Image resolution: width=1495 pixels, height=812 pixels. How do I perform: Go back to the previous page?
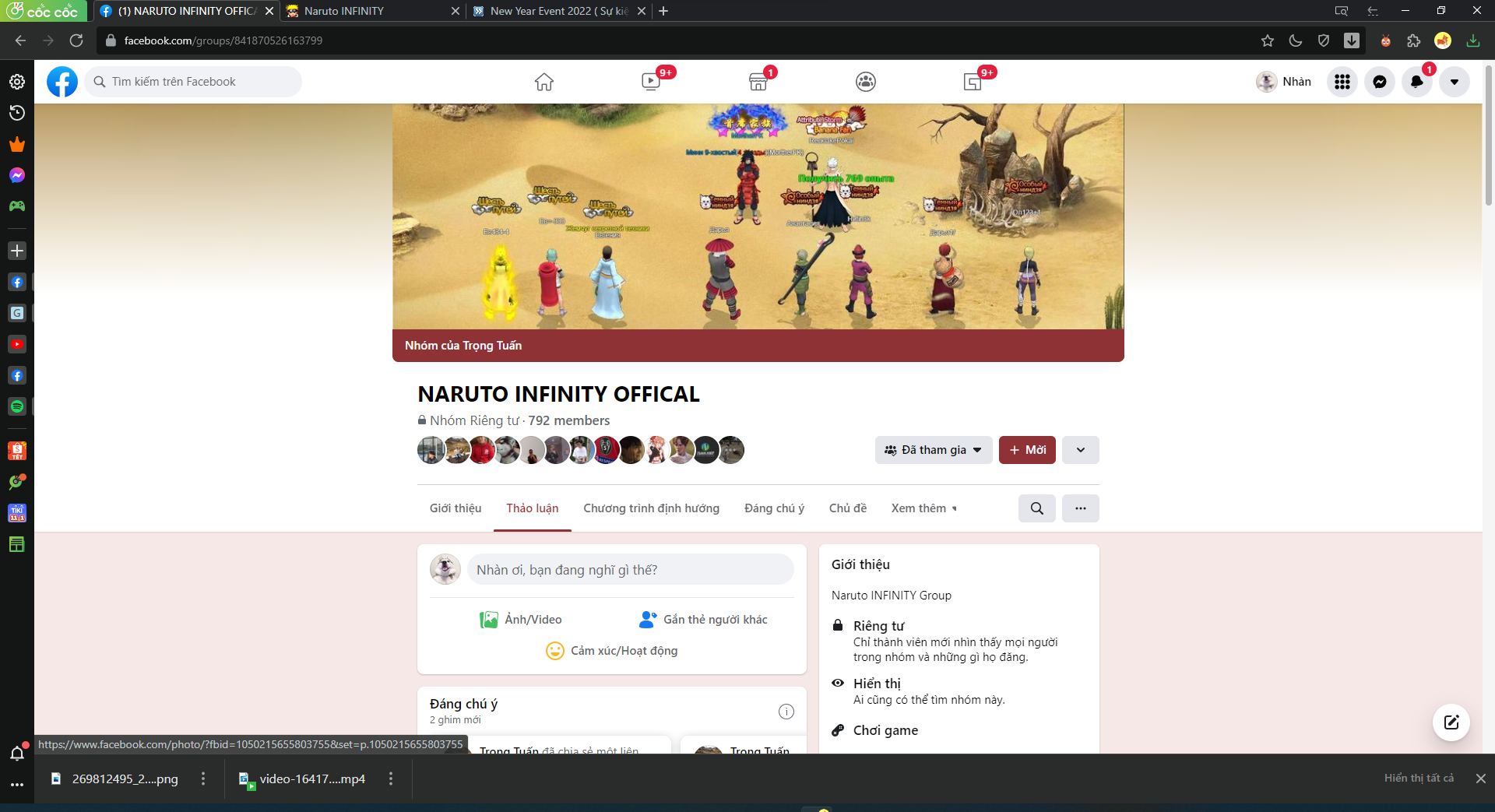tap(21, 40)
